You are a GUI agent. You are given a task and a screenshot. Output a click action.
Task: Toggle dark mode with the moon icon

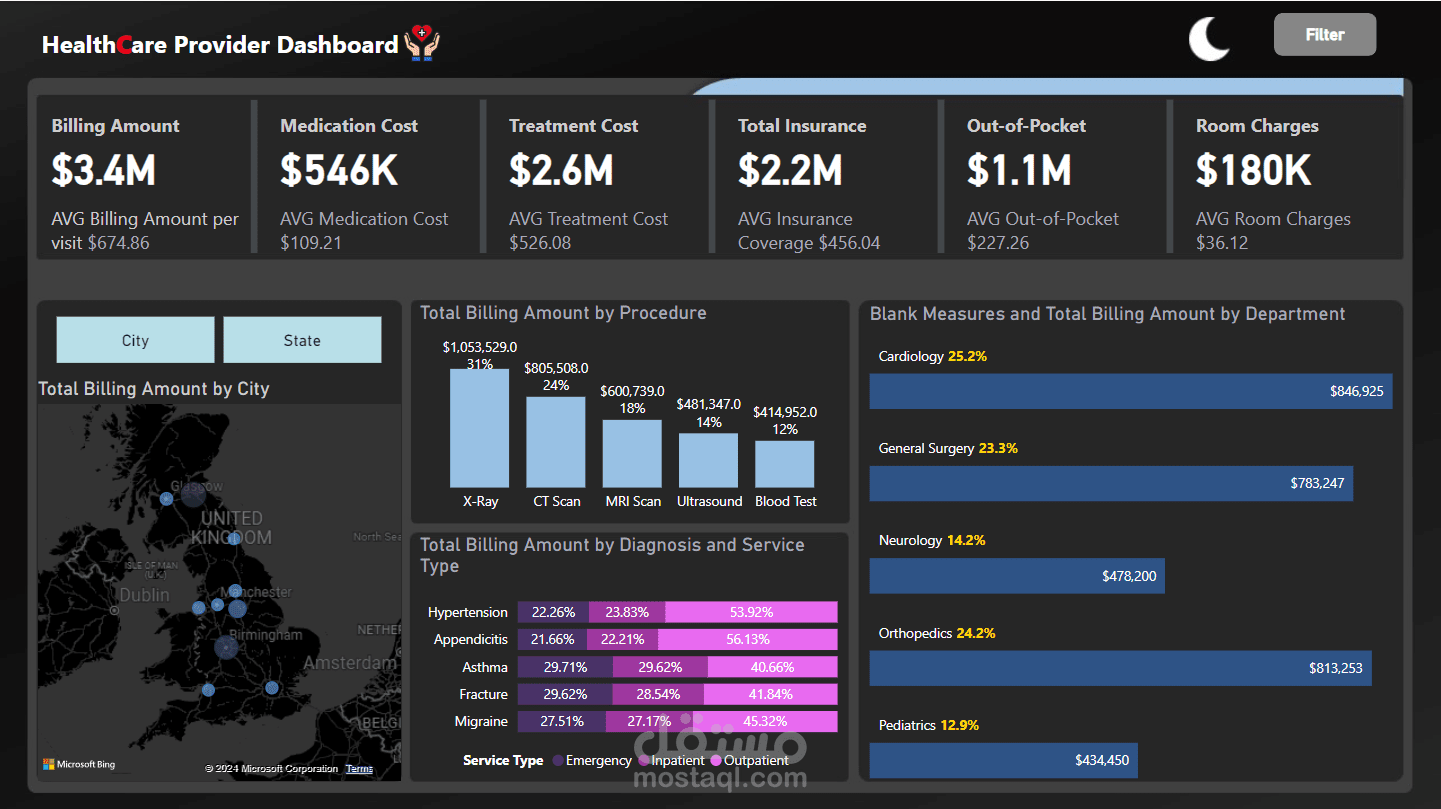(x=1209, y=40)
